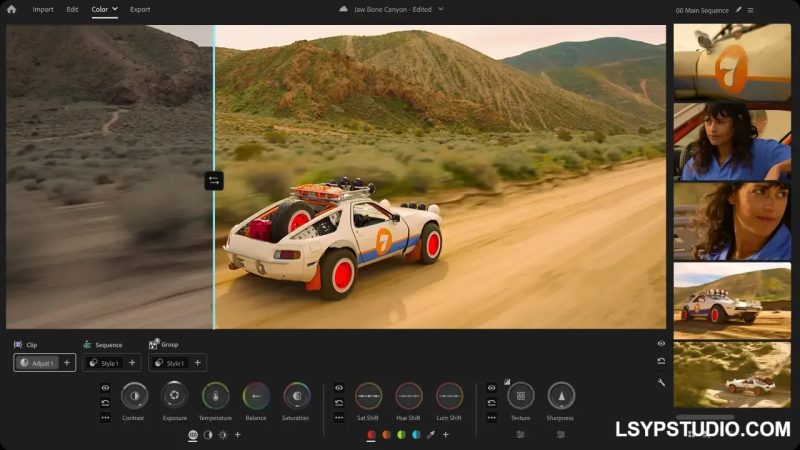Screen dimensions: 800x450
Task: Reset the HSL shift group
Action: click(x=339, y=403)
